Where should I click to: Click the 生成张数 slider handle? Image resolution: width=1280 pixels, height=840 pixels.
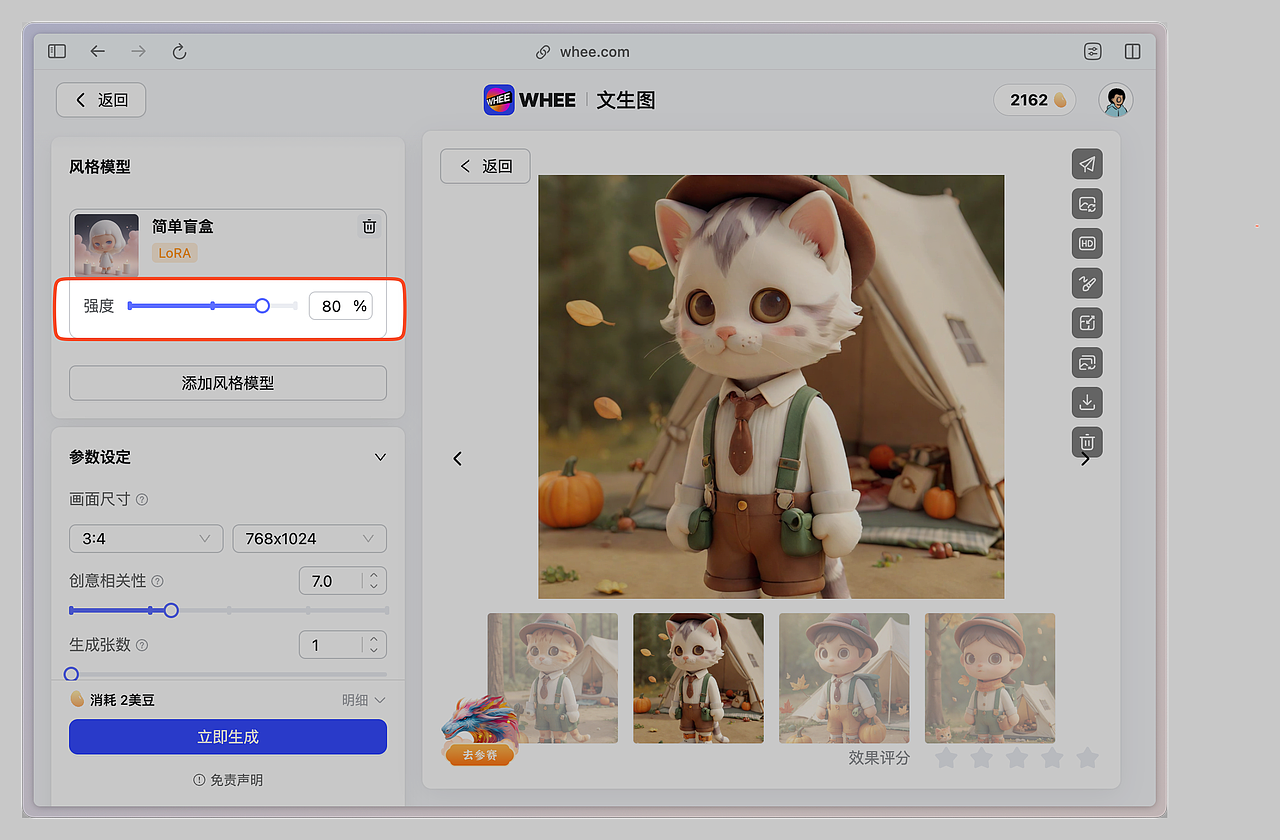(x=71, y=674)
